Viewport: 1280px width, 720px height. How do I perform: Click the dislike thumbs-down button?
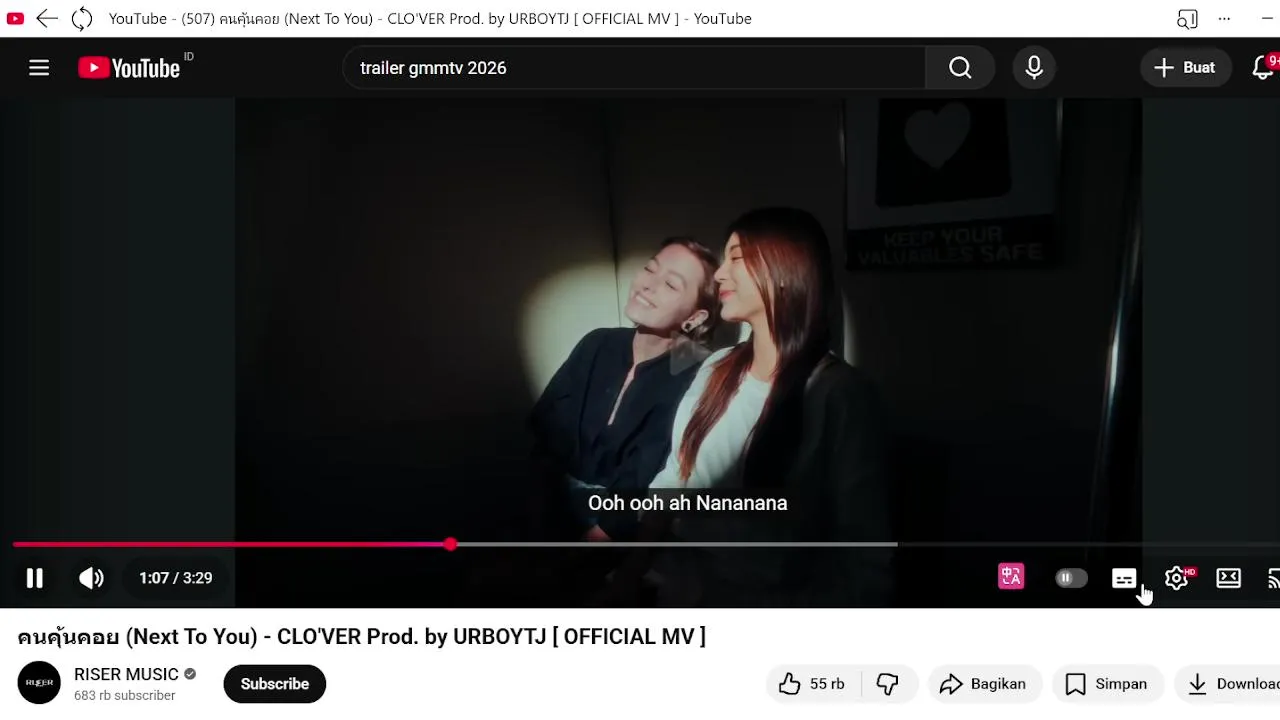887,684
